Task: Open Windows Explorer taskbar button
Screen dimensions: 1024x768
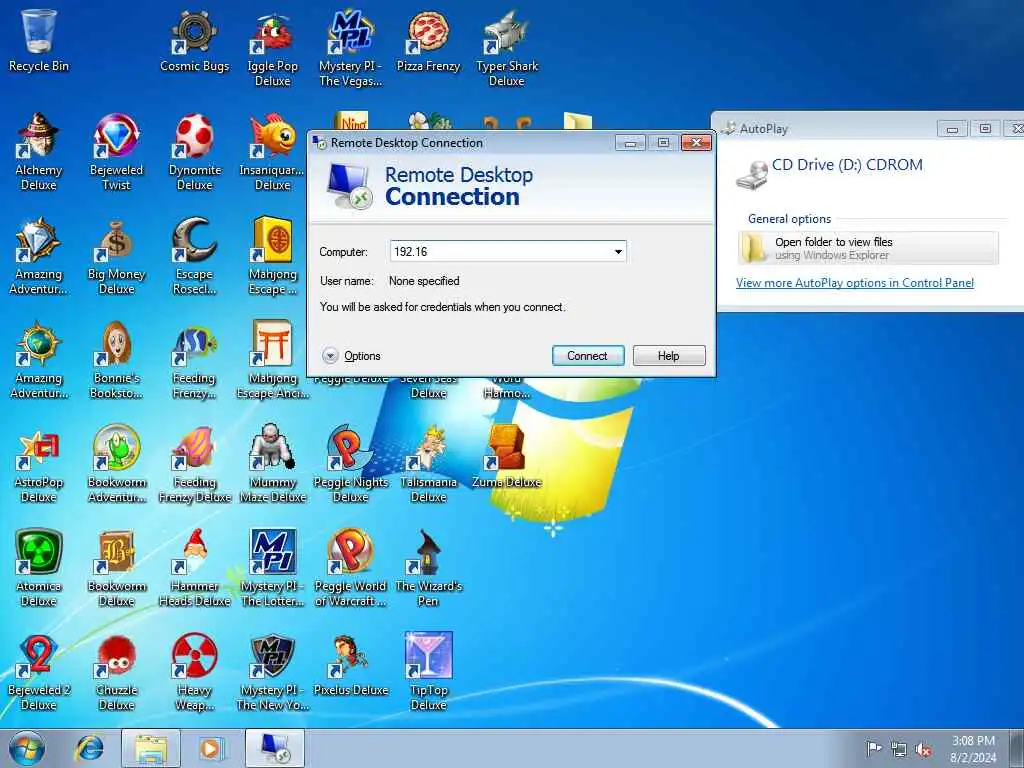Action: (151, 748)
